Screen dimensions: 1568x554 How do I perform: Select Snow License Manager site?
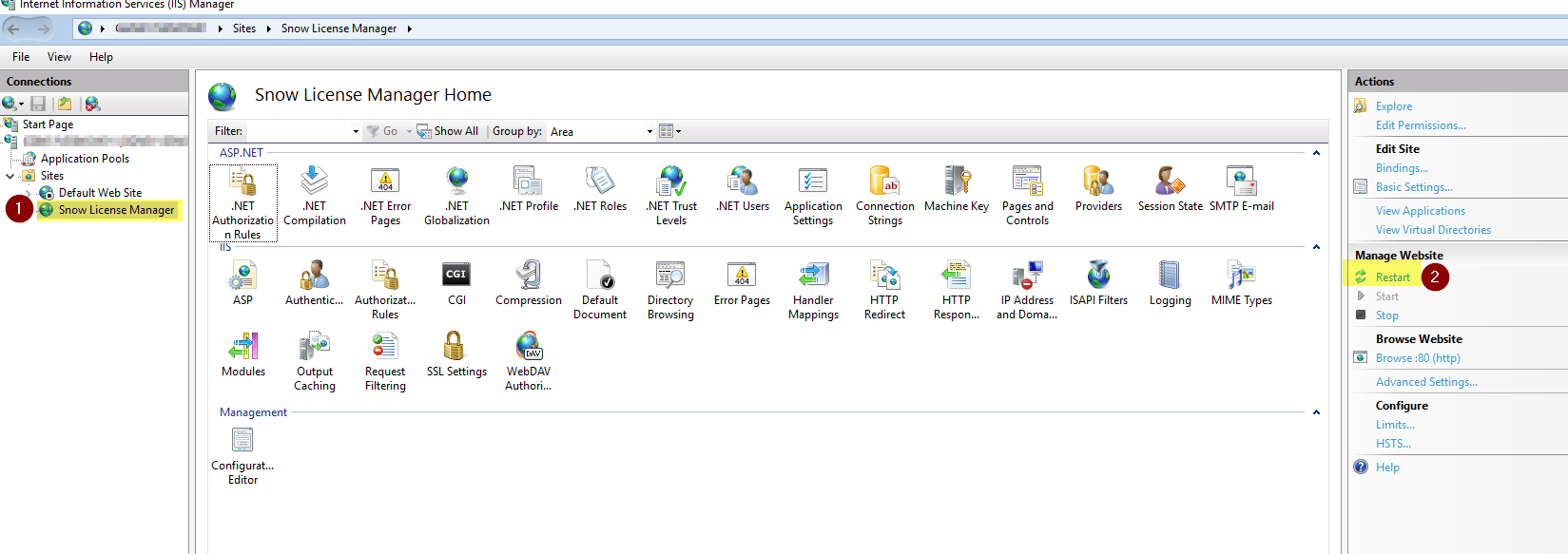point(116,210)
